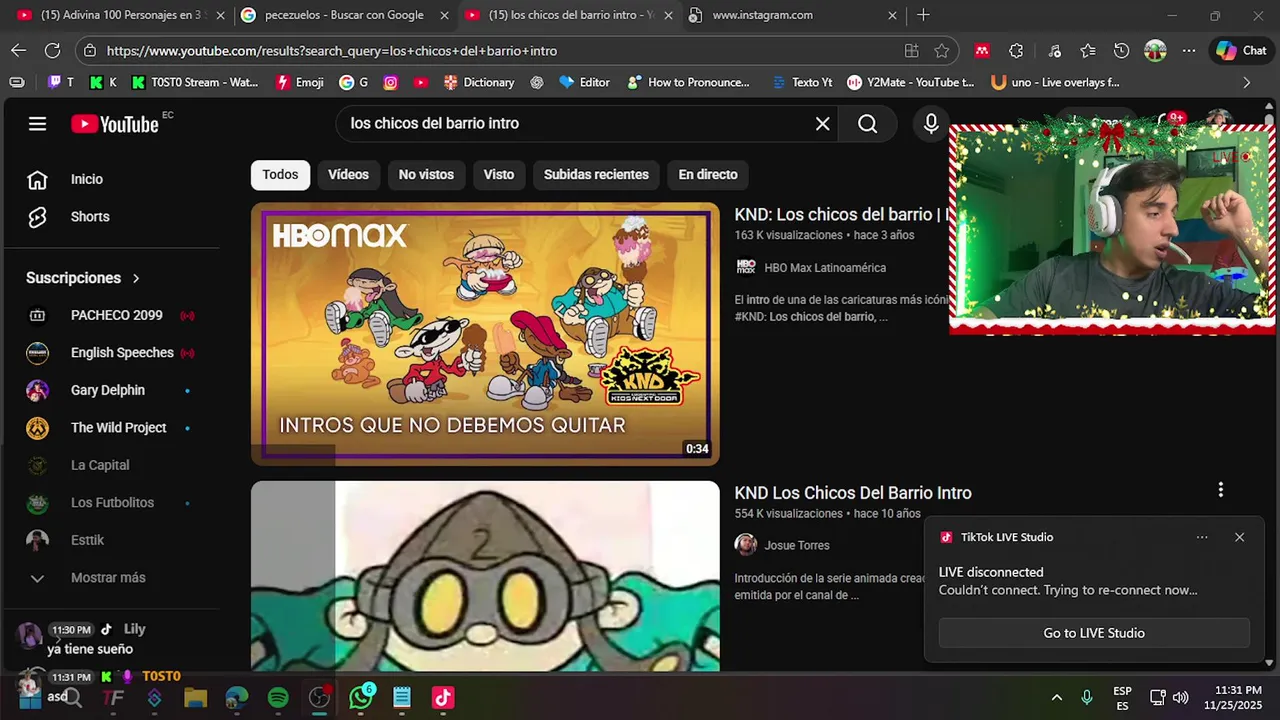Reload the current page
The image size is (1280, 720).
[x=52, y=51]
